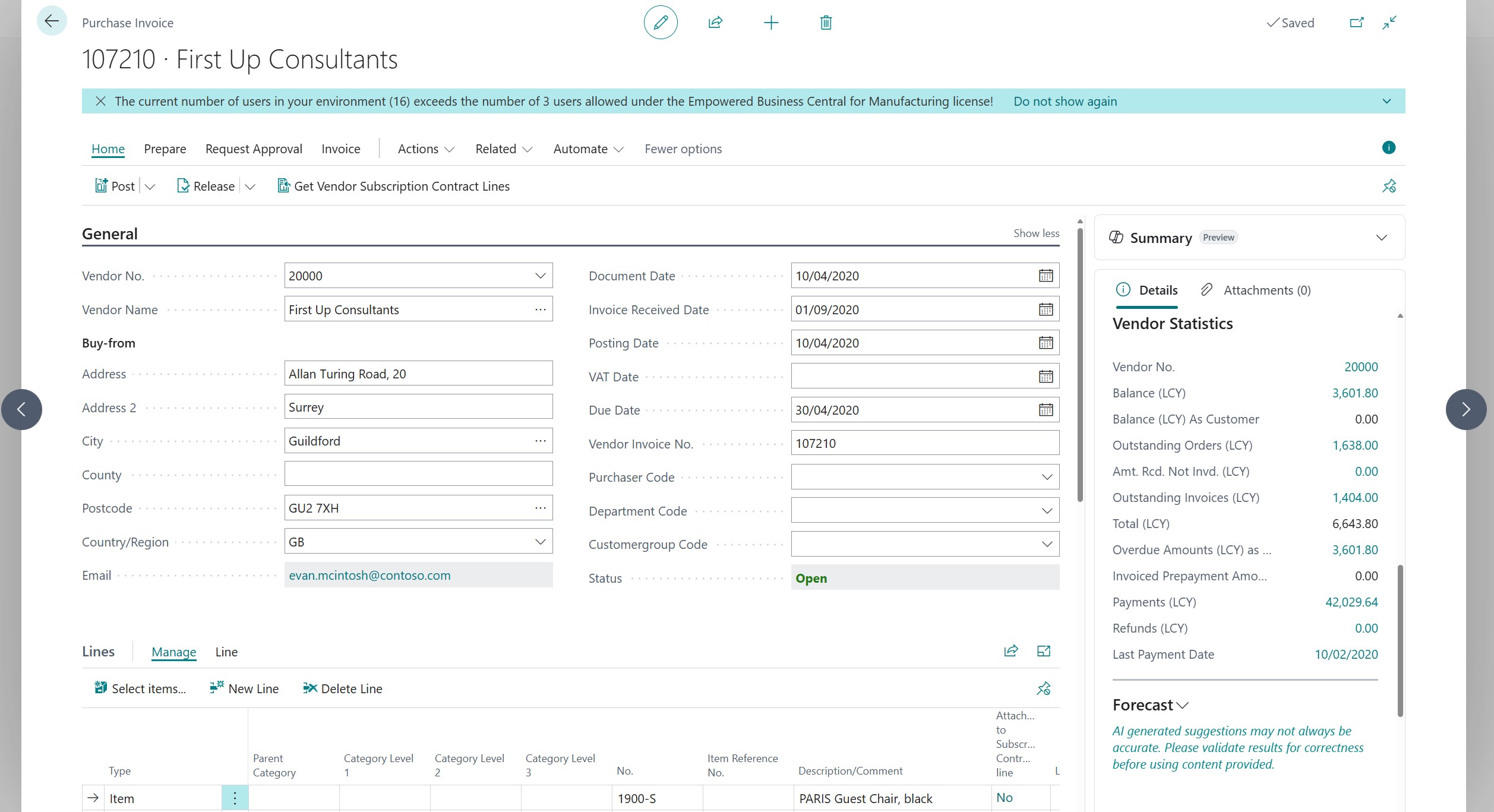Expand the Summary Preview panel

(1382, 238)
